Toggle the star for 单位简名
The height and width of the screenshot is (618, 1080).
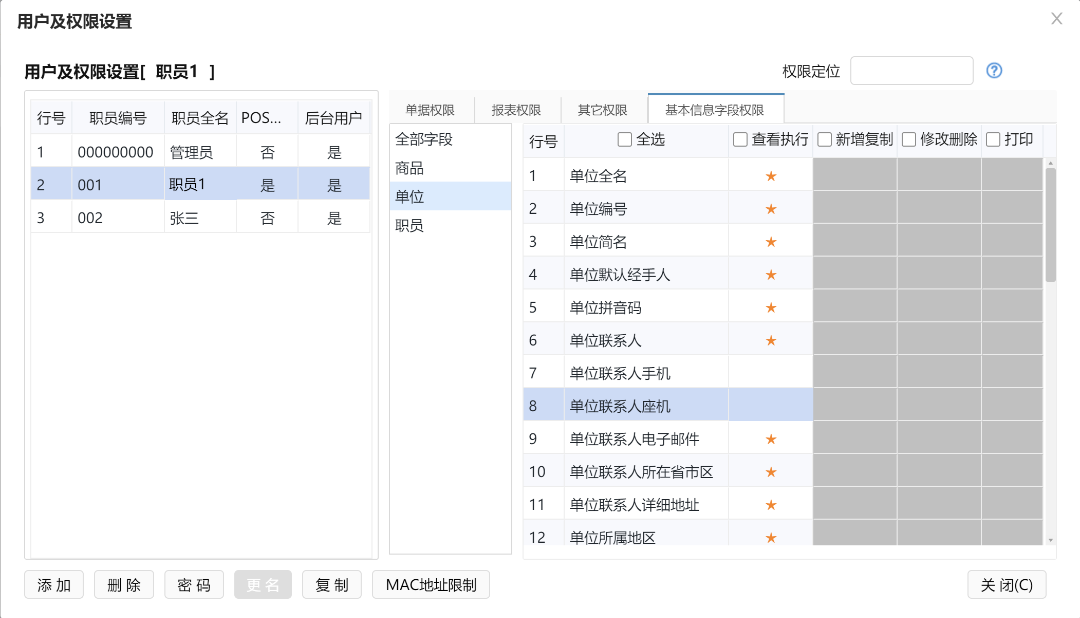tap(770, 241)
